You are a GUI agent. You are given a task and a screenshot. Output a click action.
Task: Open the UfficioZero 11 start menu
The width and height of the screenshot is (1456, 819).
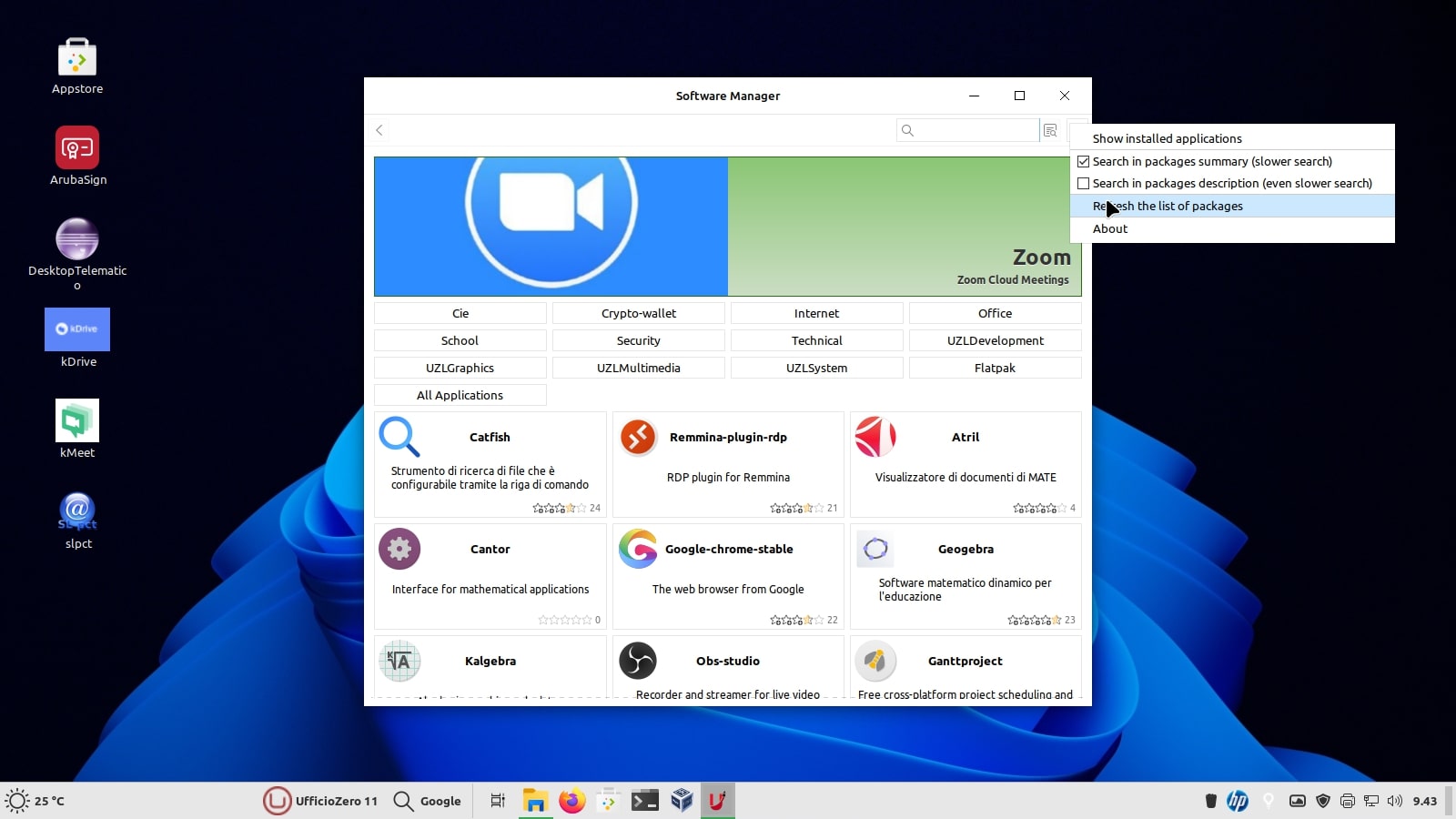pyautogui.click(x=320, y=801)
